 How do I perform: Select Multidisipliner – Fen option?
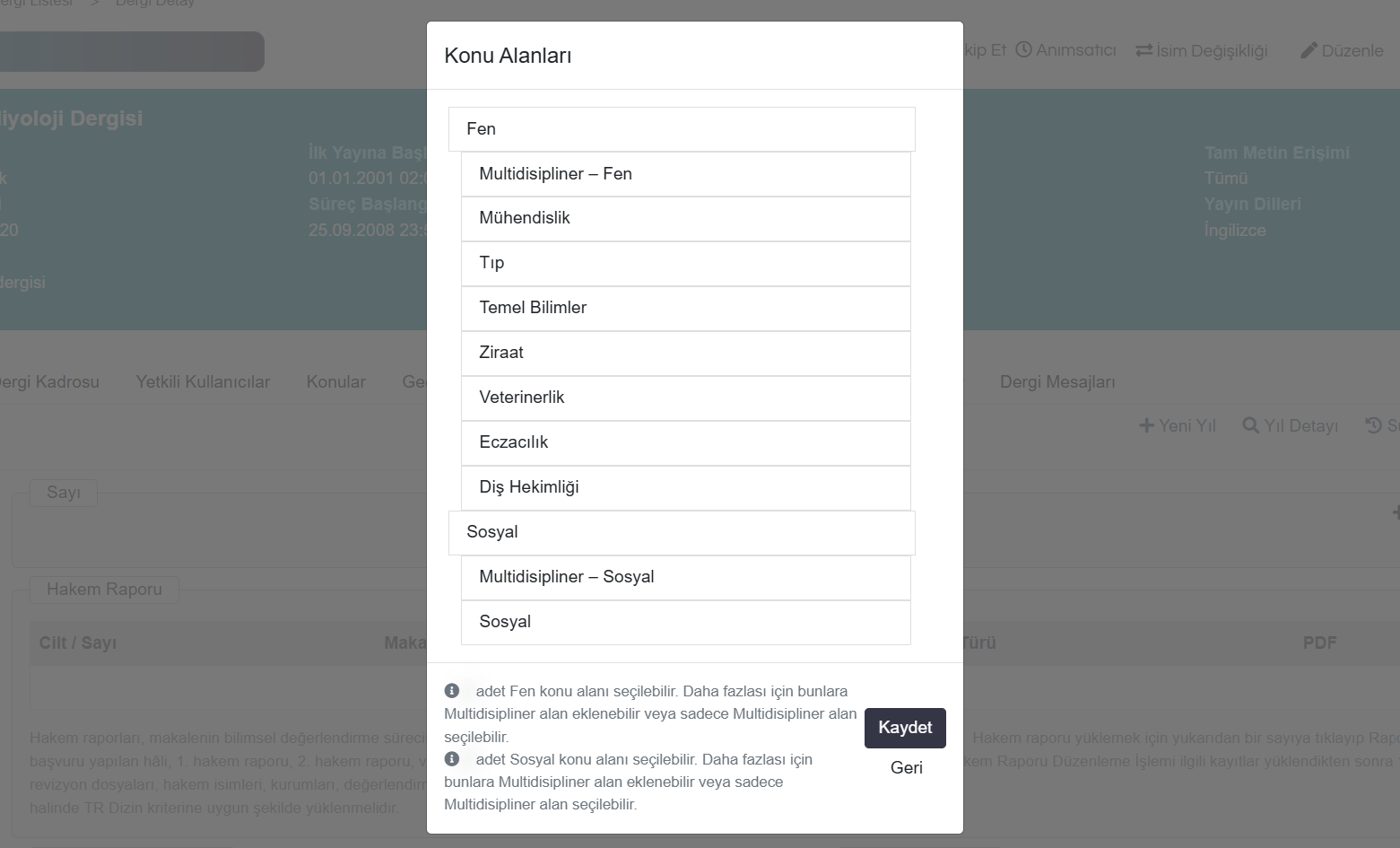tap(685, 174)
